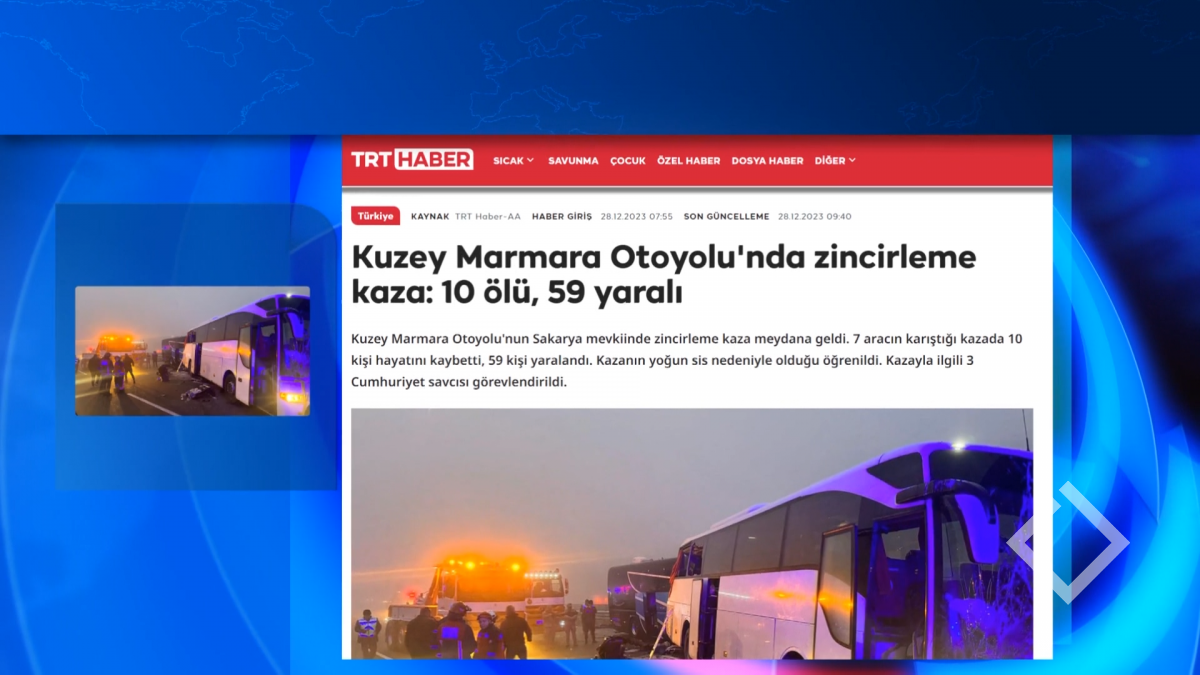Click the TRT Haber-AA source name

487,217
